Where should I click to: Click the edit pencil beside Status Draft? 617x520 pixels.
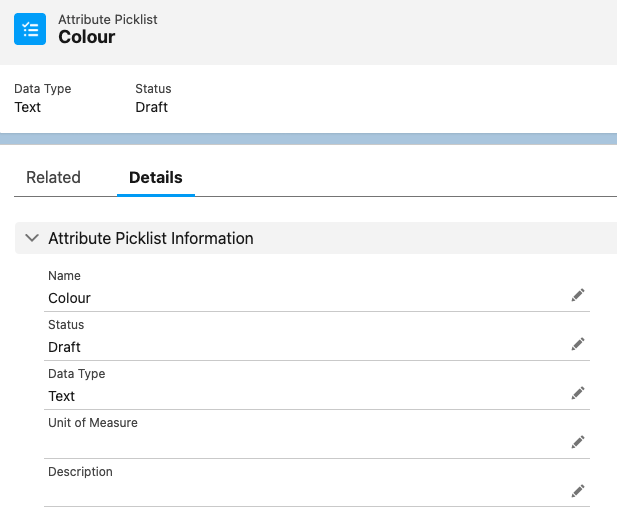click(577, 344)
